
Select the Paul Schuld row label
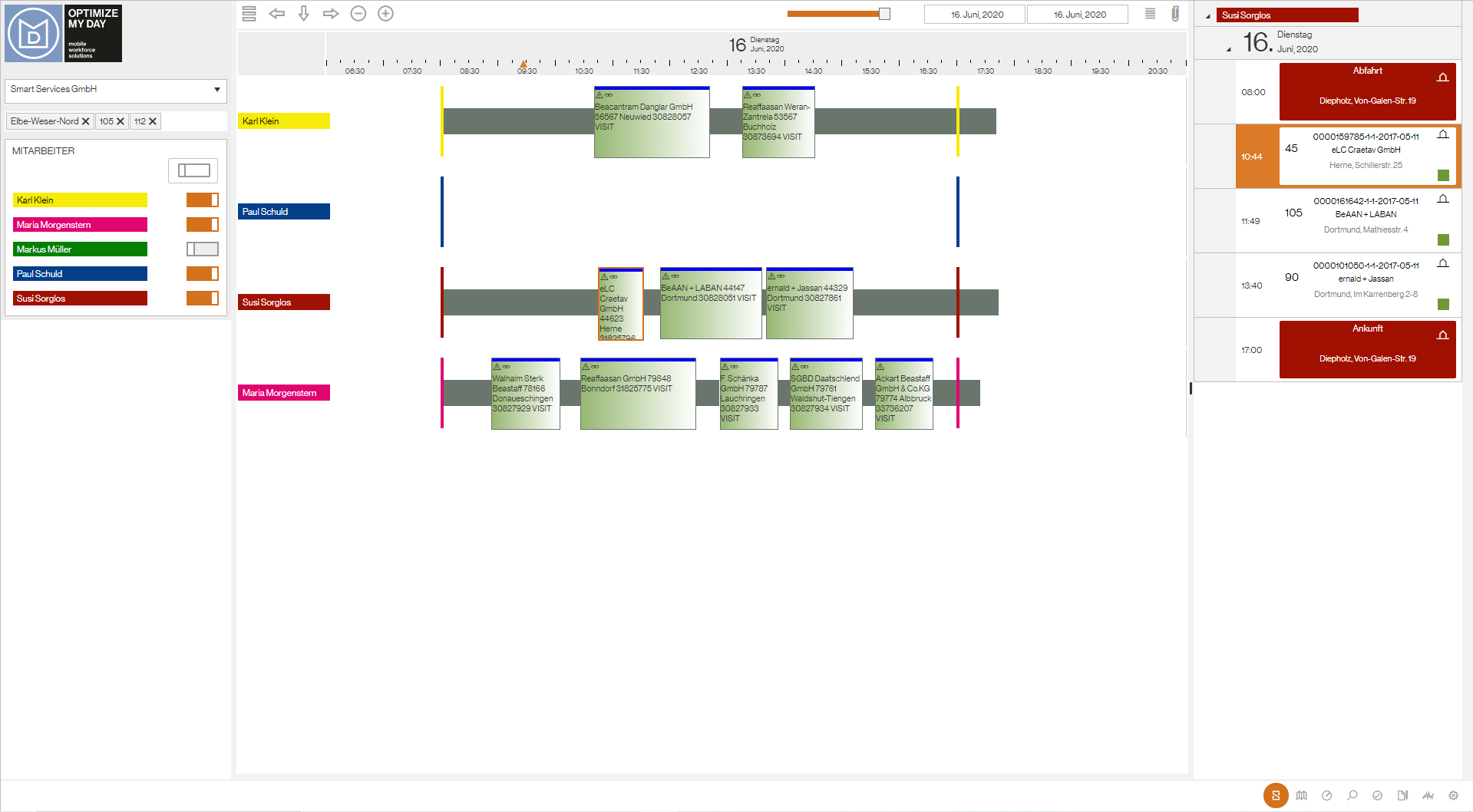pos(283,211)
